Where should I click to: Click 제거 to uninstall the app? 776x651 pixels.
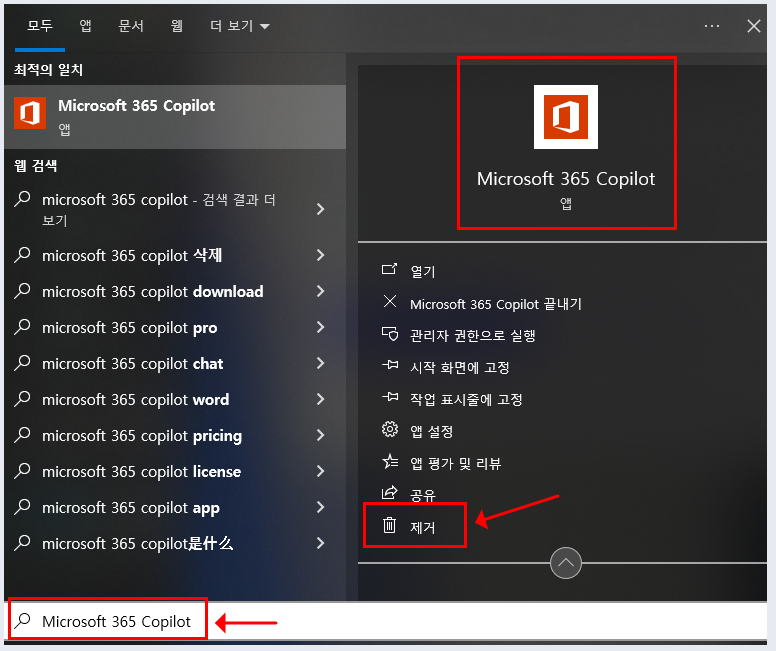(x=423, y=527)
